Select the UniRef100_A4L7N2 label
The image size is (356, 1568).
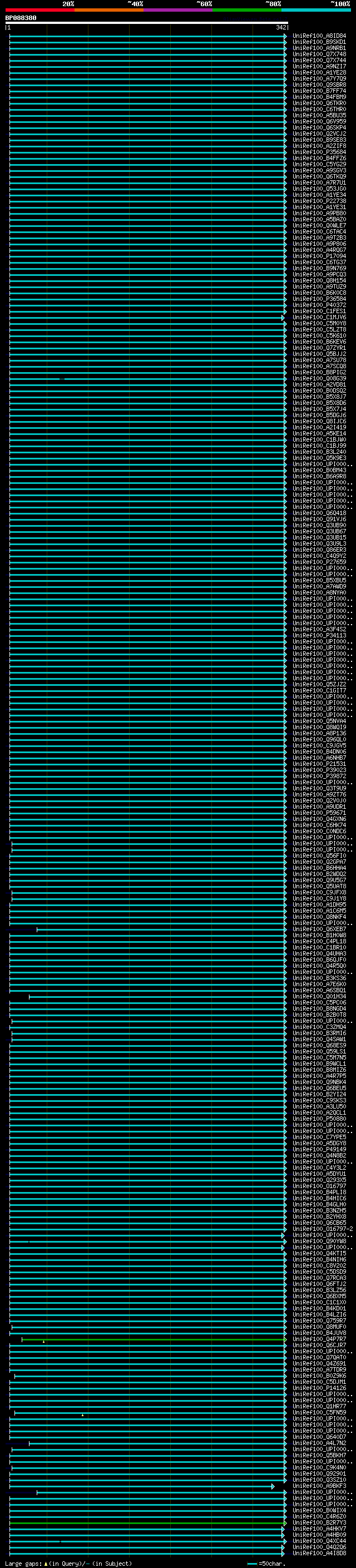pyautogui.click(x=319, y=1443)
